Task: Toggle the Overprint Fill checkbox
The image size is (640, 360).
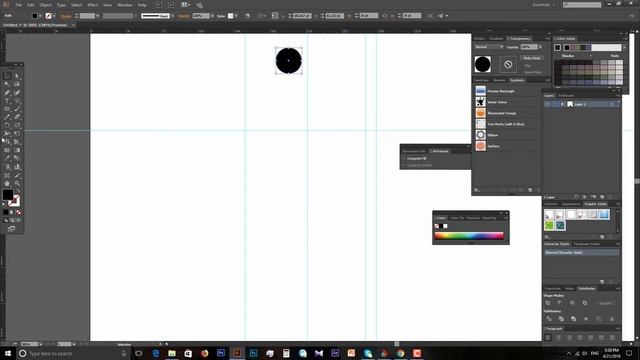Action: [404, 158]
